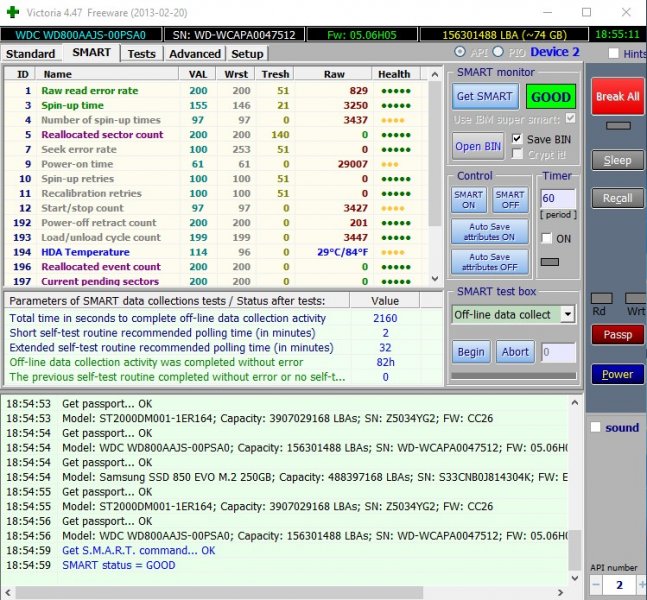The image size is (647, 600).
Task: Click the log horizontal scroll left arrow
Action: [x=8, y=593]
